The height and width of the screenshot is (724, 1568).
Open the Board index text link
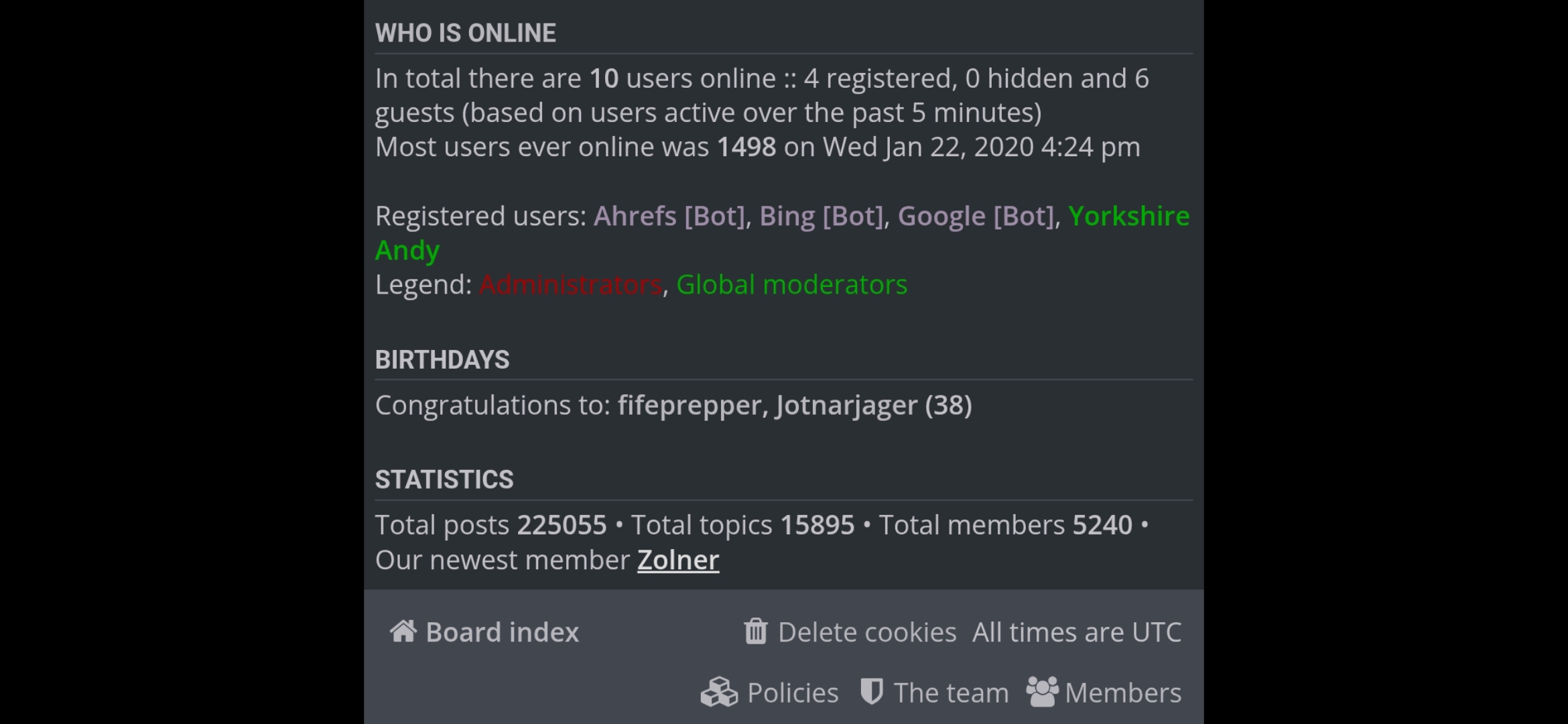coord(502,632)
